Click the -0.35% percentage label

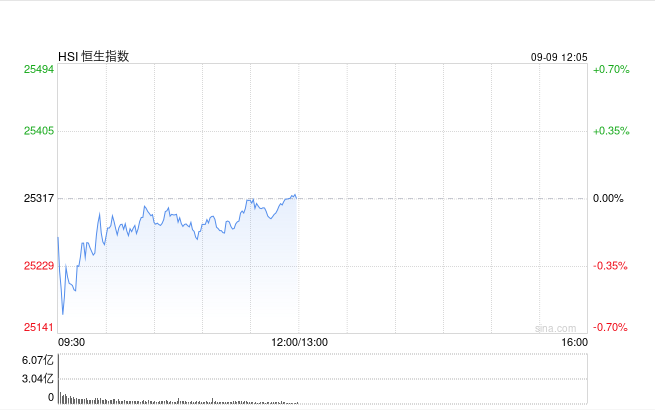pyautogui.click(x=610, y=266)
